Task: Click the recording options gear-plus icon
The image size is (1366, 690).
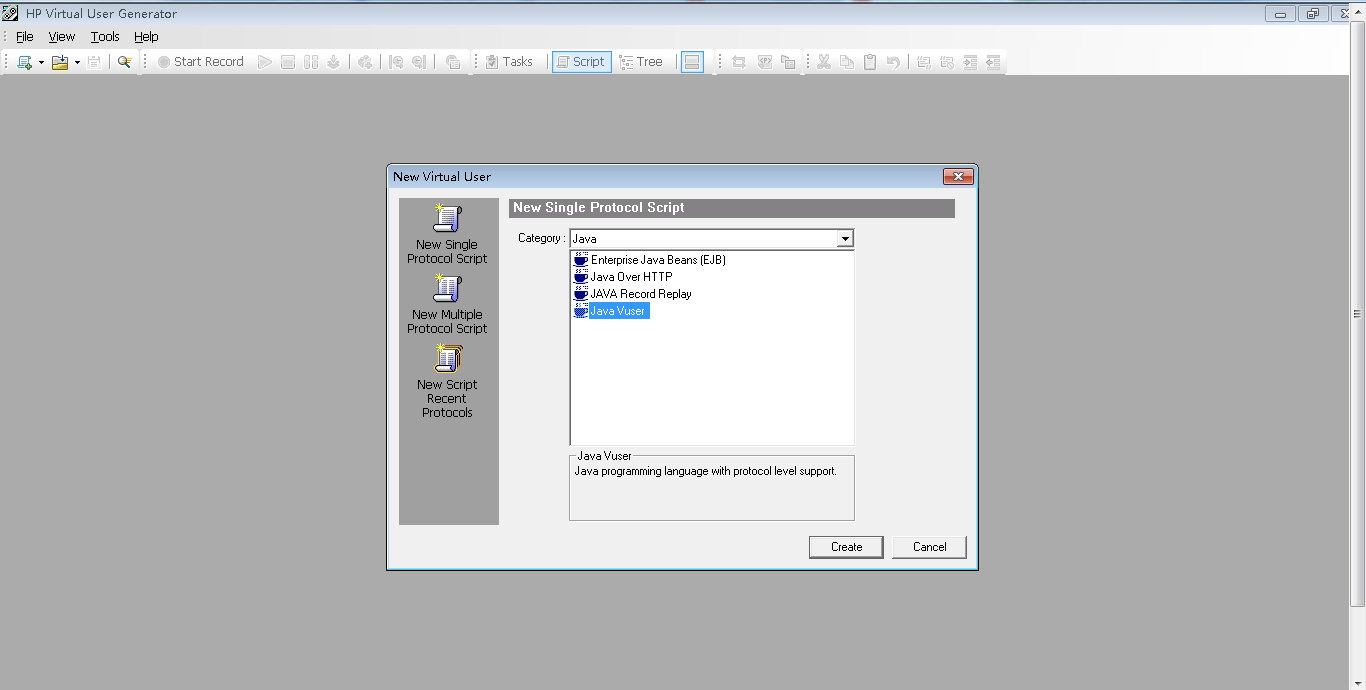Action: click(x=365, y=62)
